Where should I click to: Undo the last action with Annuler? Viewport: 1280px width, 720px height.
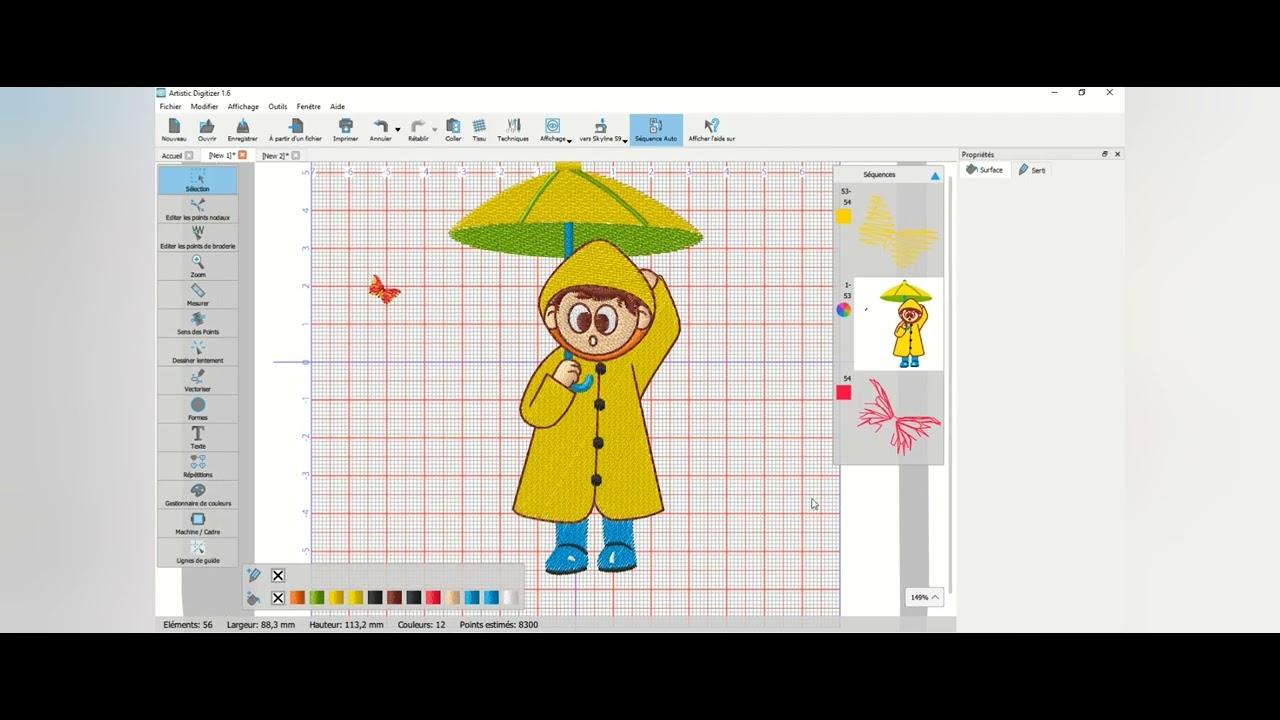tap(380, 130)
